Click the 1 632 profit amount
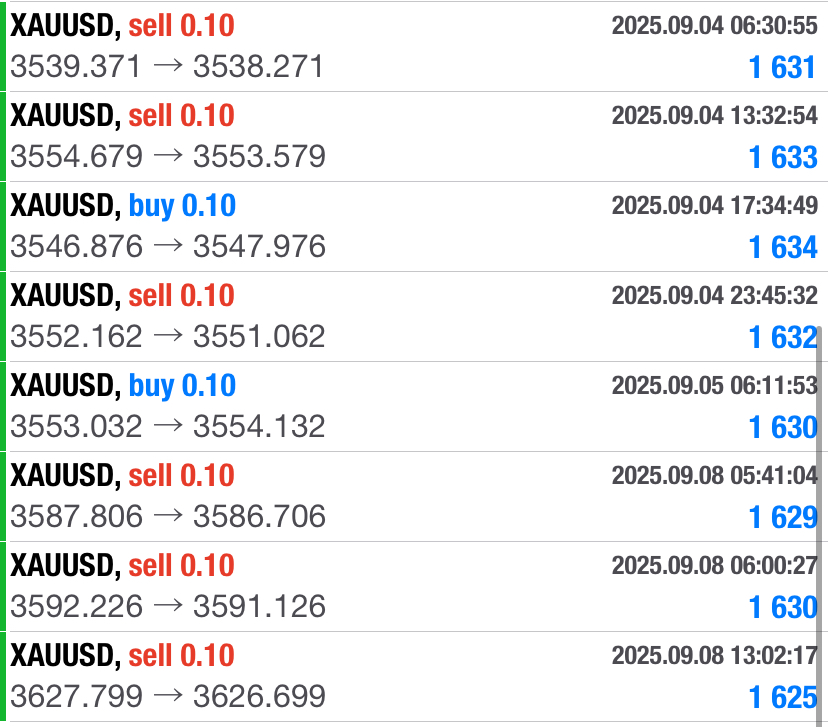 click(x=782, y=337)
